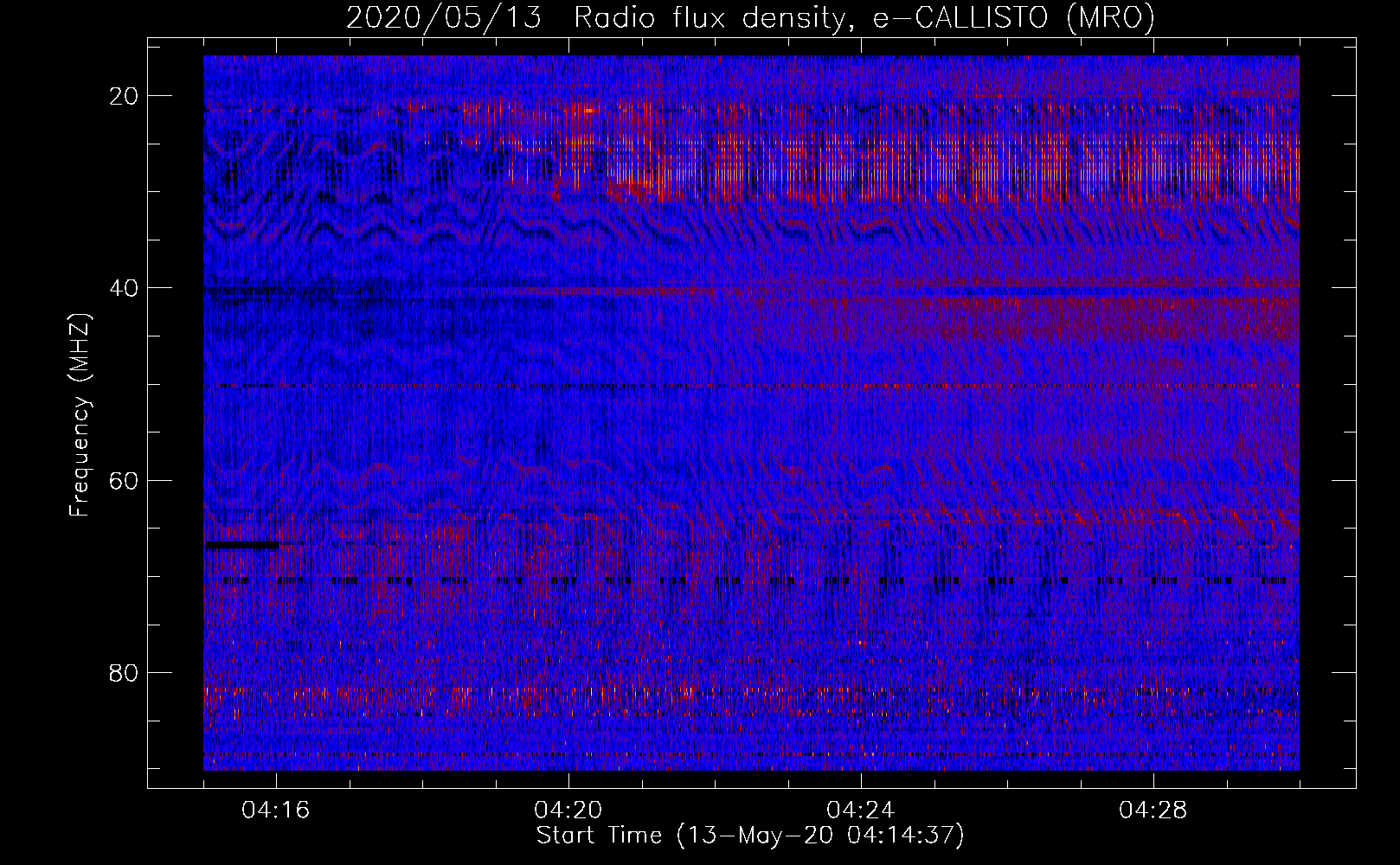1400x865 pixels.
Task: Click the 04:24 time tick label
Action: point(861,811)
